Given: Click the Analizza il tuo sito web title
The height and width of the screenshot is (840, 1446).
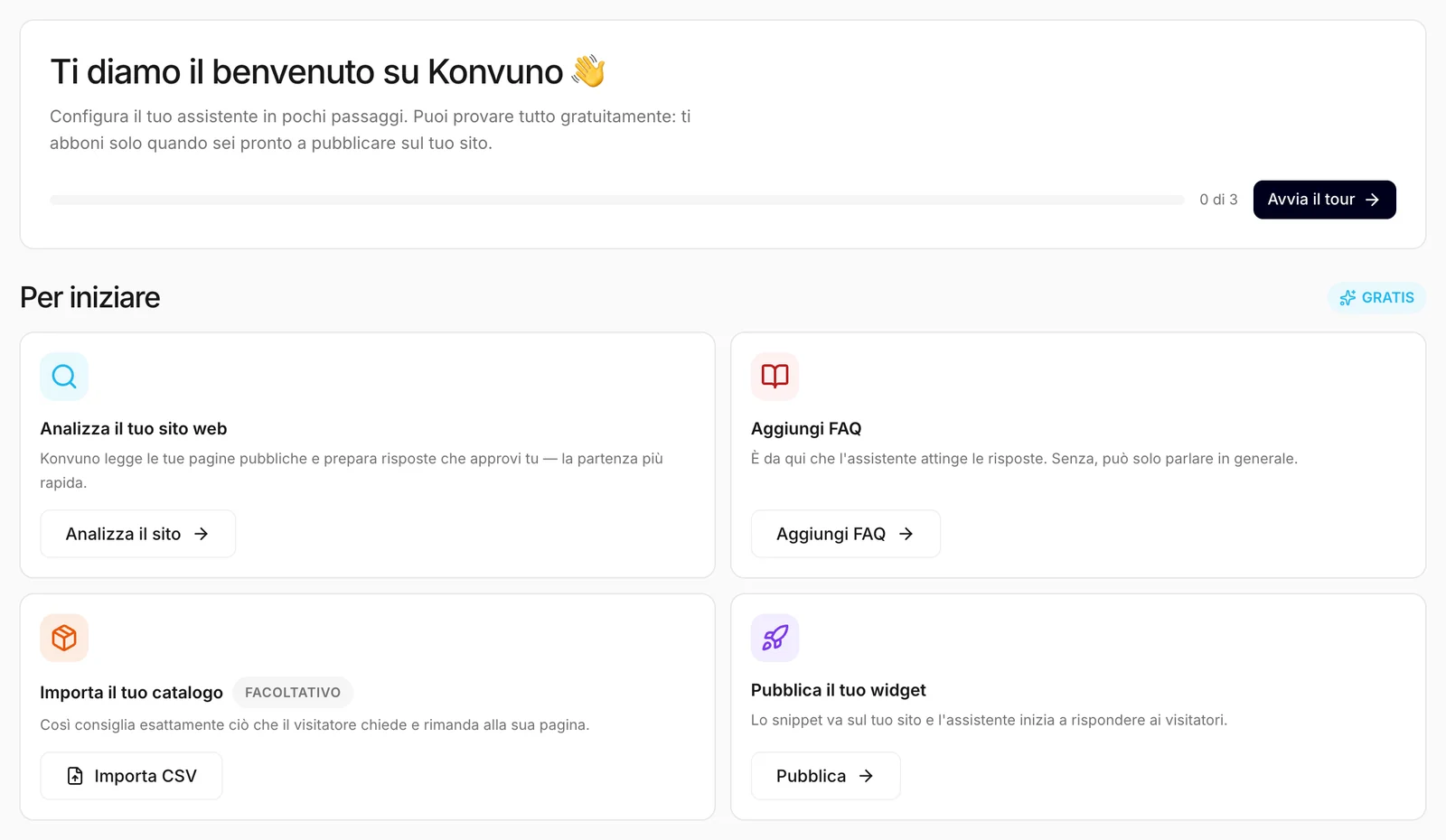Looking at the screenshot, I should pyautogui.click(x=134, y=429).
